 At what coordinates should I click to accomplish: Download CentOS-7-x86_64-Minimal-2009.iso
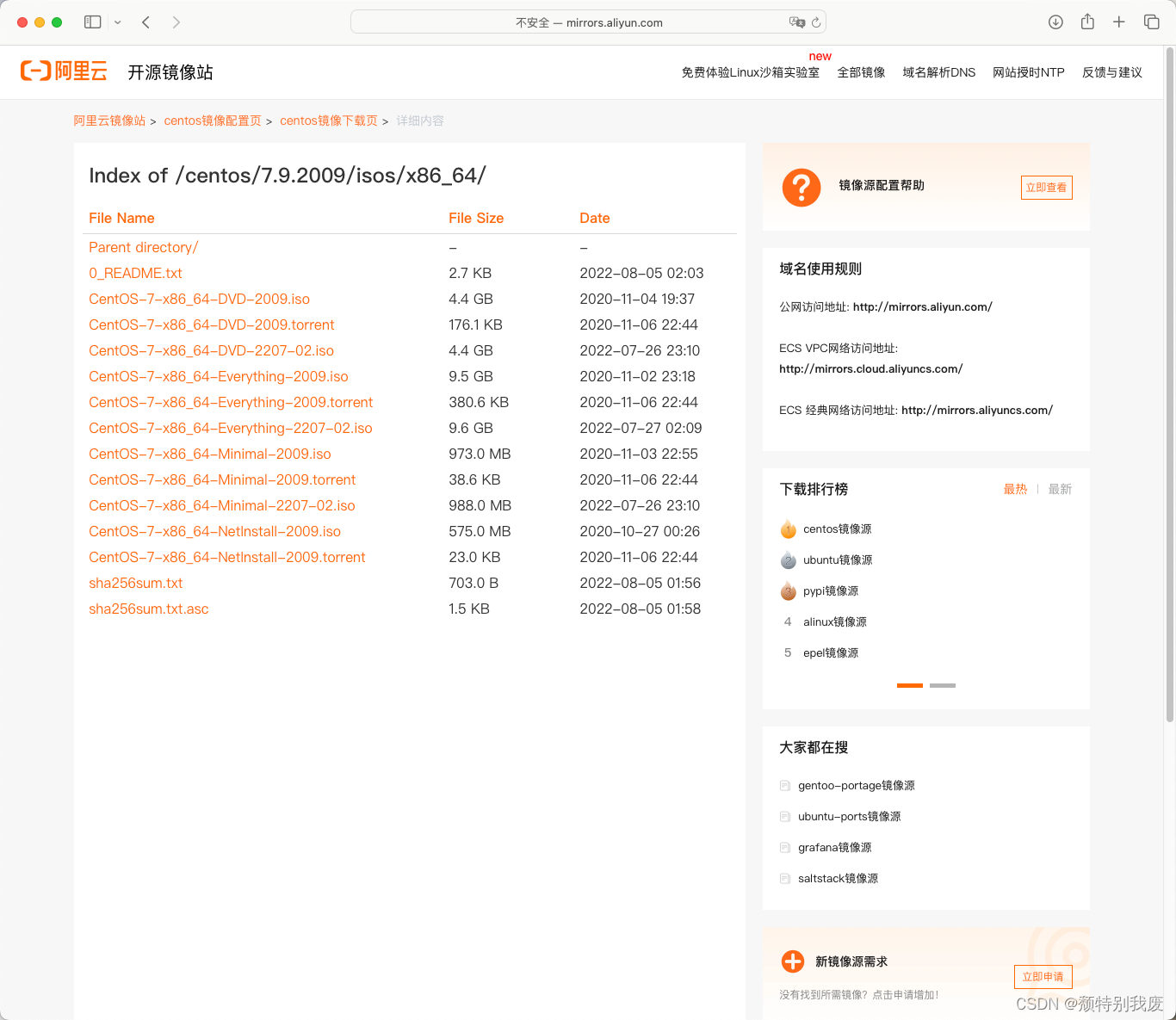(210, 454)
